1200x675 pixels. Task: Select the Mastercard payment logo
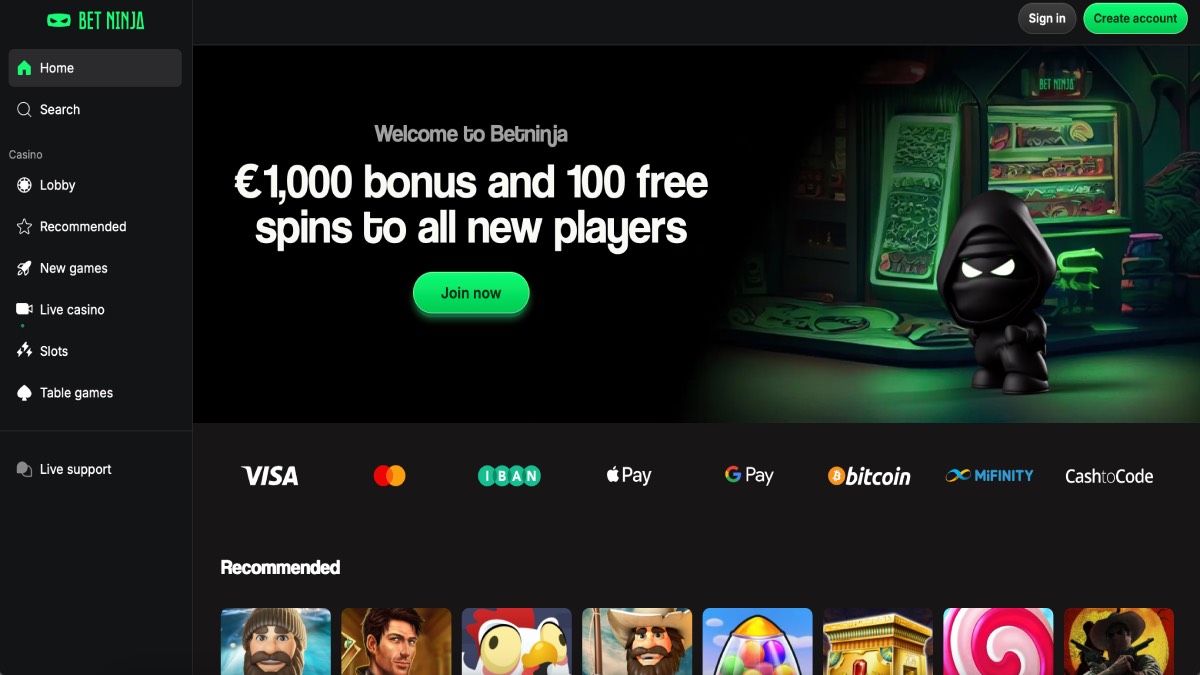click(x=389, y=476)
